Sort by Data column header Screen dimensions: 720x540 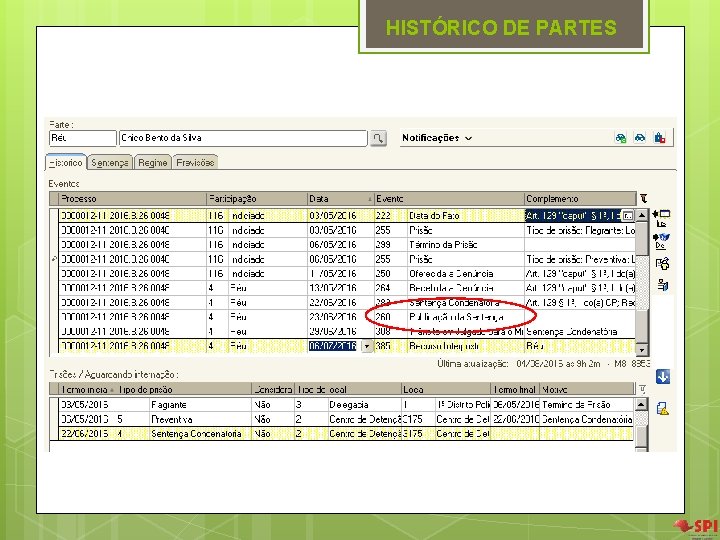click(x=341, y=199)
